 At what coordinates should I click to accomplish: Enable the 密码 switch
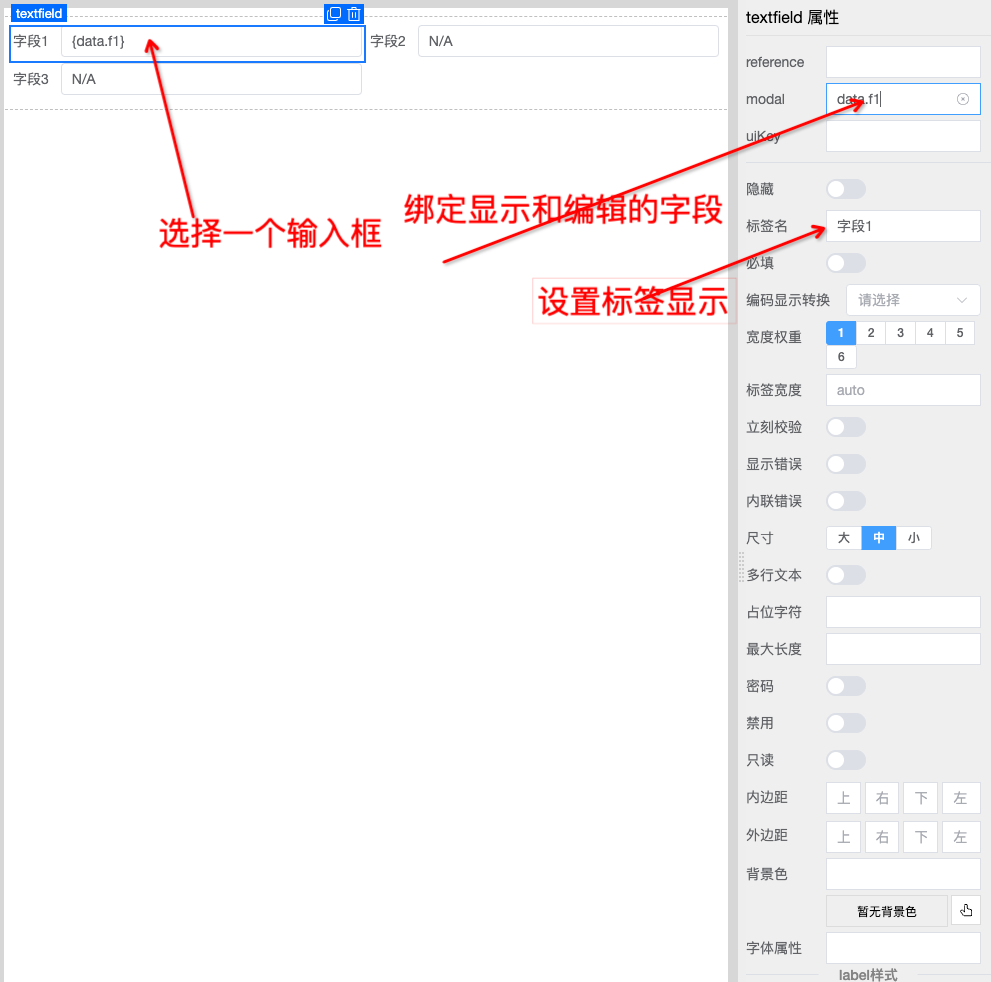[846, 686]
